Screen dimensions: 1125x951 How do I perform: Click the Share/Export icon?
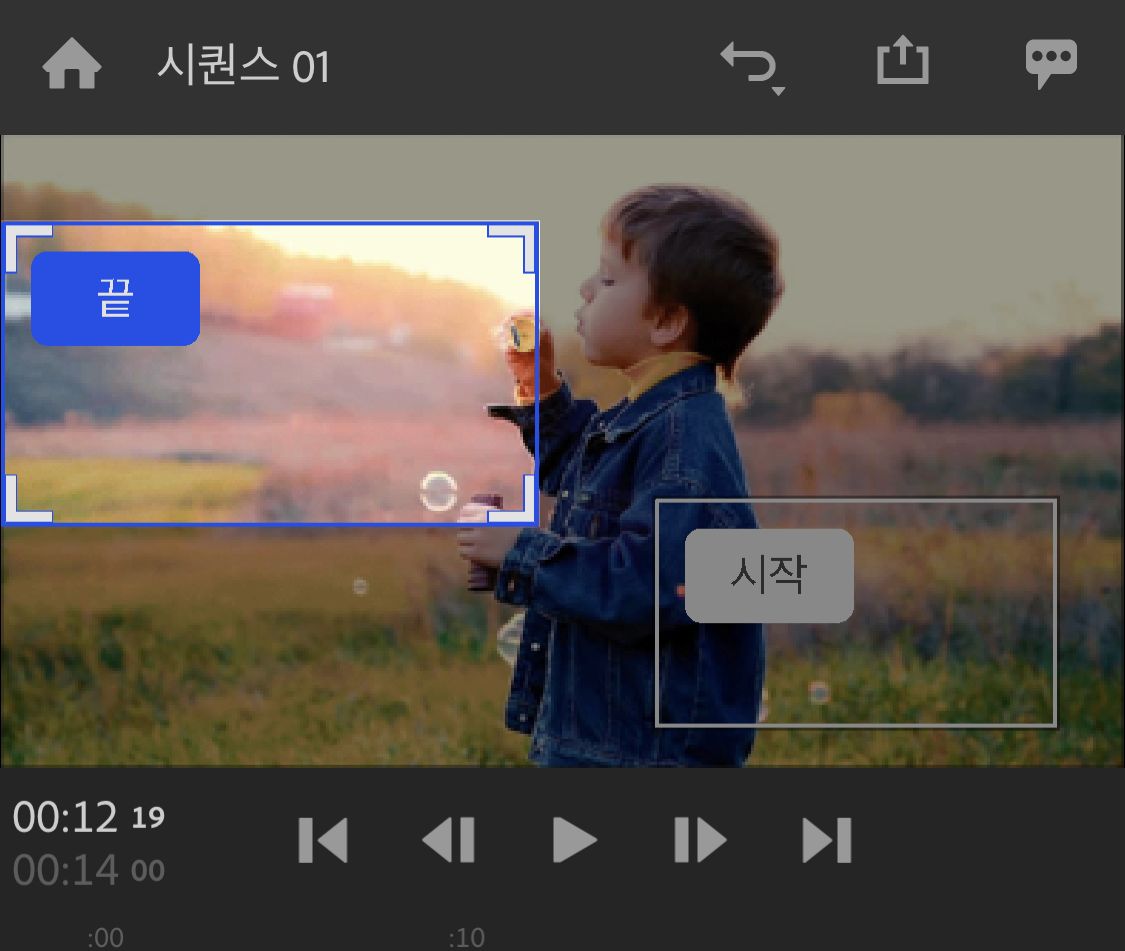(x=902, y=62)
